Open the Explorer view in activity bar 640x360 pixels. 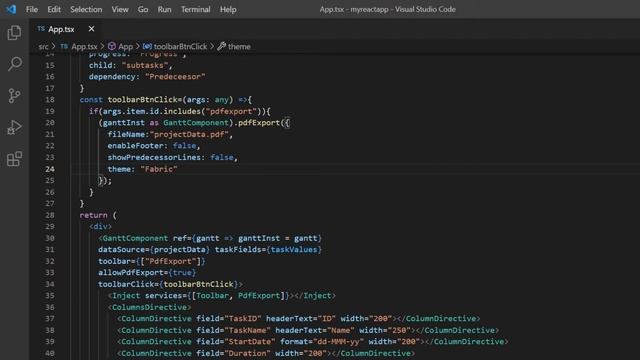[x=14, y=33]
